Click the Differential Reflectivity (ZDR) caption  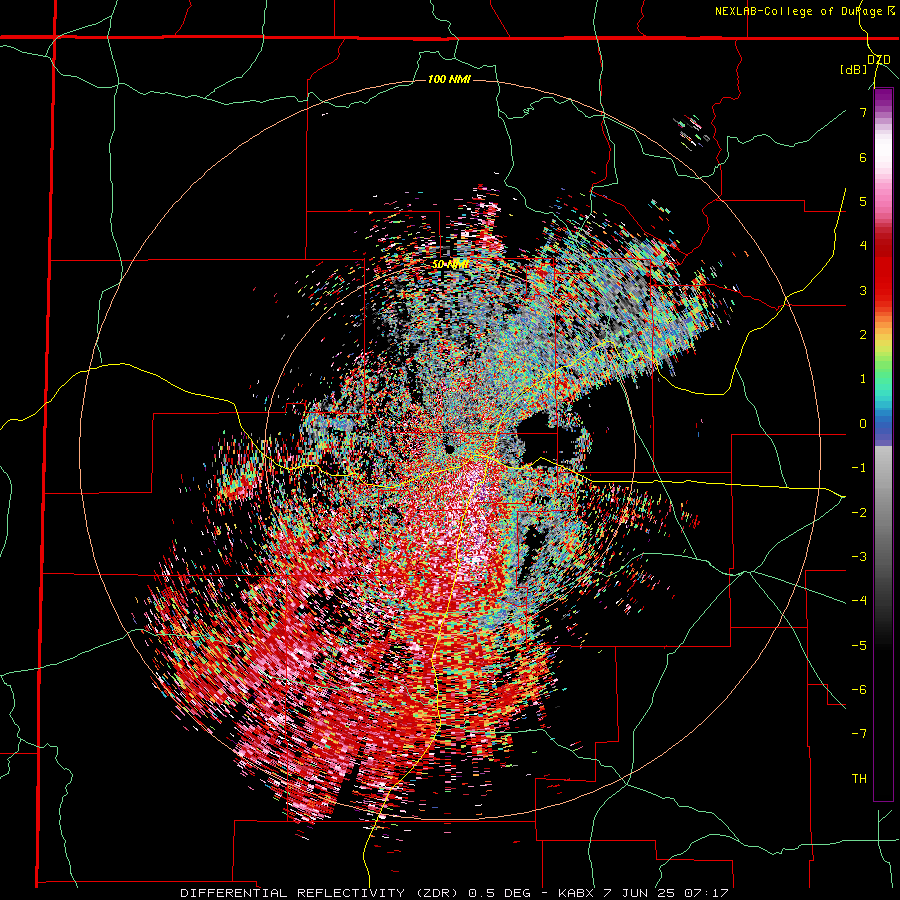click(x=455, y=893)
